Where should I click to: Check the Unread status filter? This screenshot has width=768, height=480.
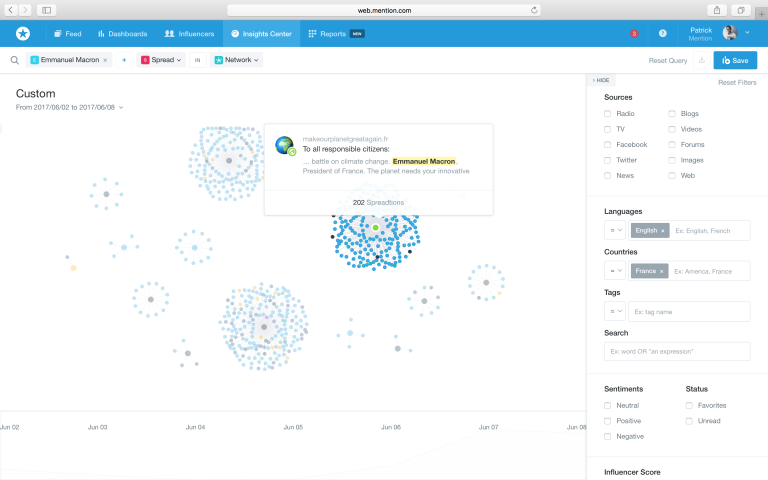pos(689,421)
